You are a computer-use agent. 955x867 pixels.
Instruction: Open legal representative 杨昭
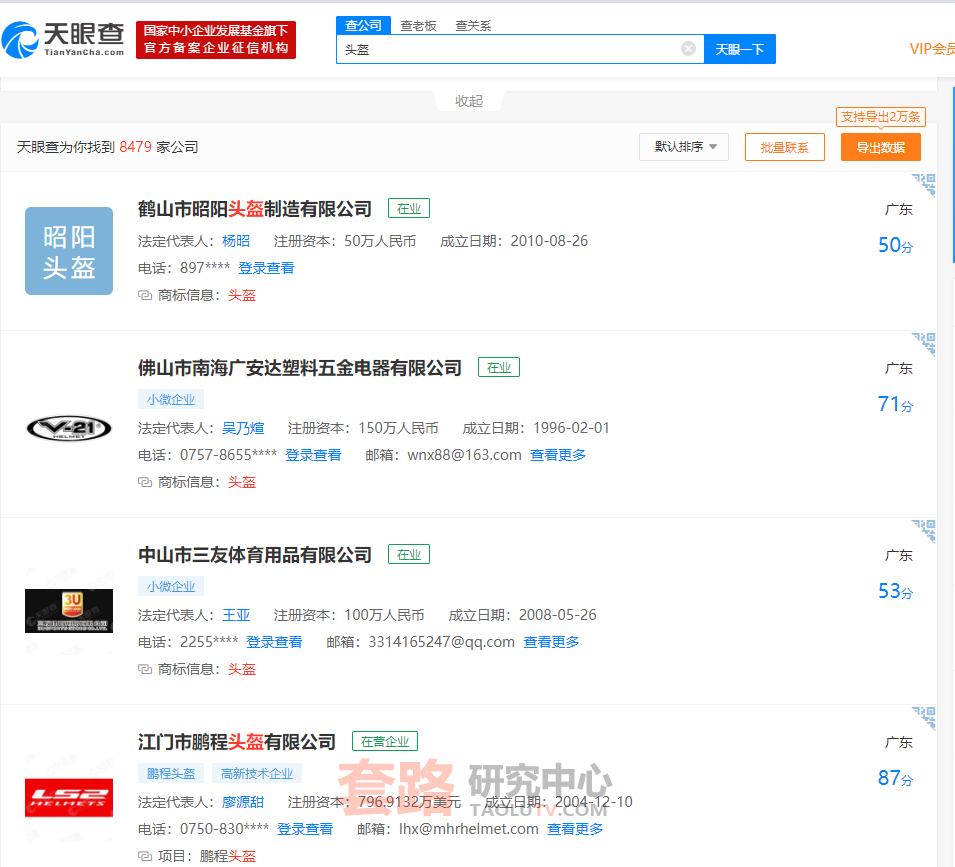click(x=236, y=241)
